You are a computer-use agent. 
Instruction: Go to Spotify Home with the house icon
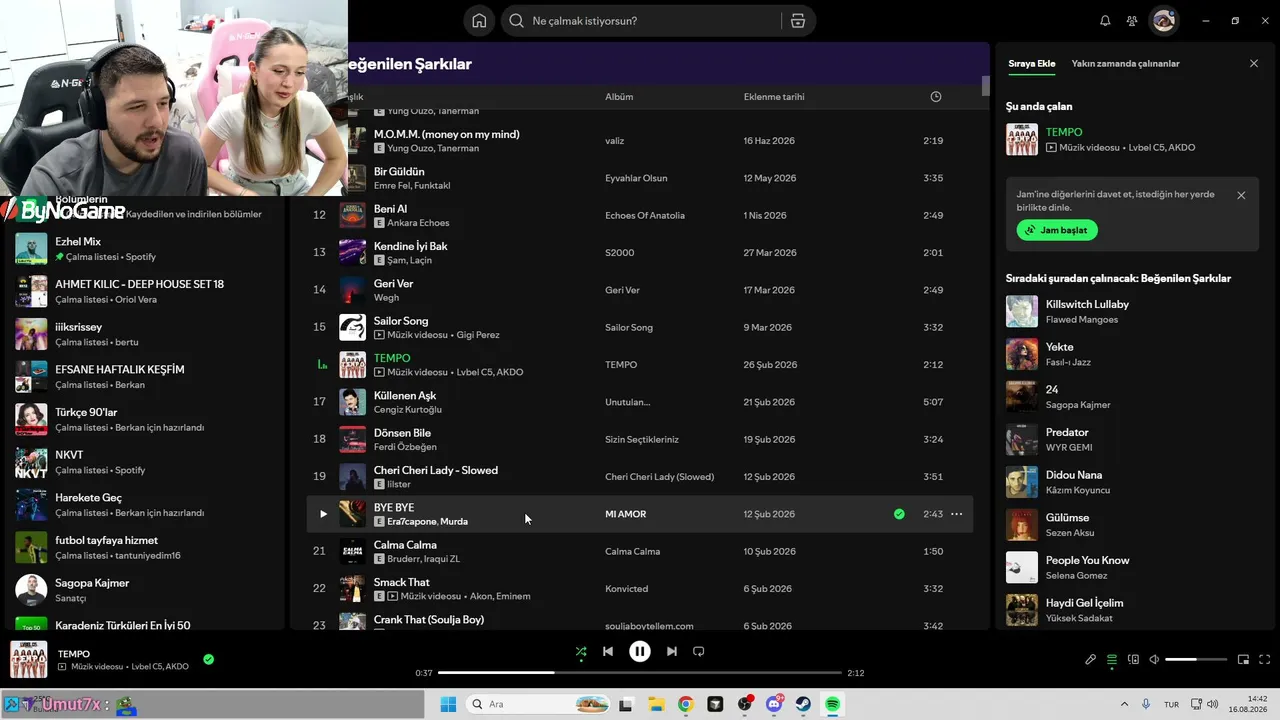[x=480, y=21]
